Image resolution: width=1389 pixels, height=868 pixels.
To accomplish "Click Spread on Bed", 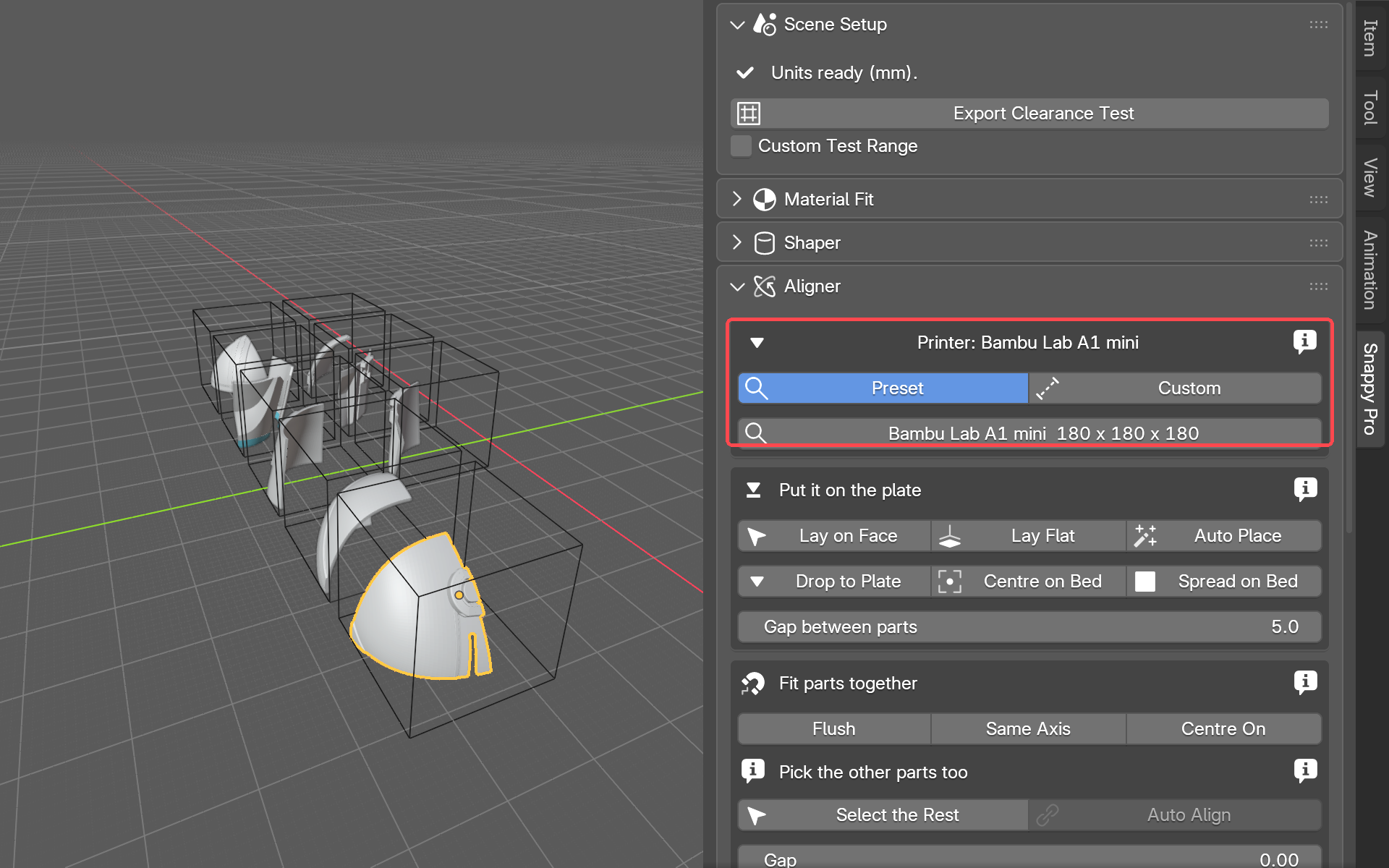I will 1224,582.
